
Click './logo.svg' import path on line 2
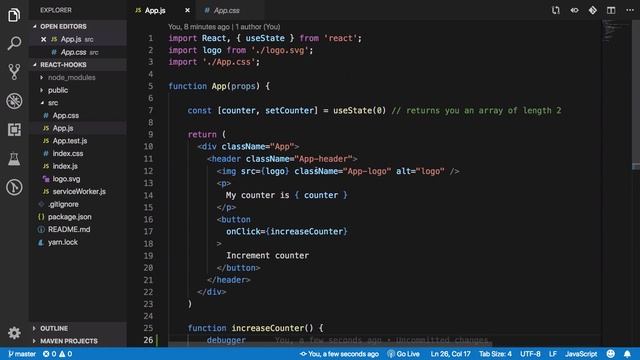tap(280, 50)
